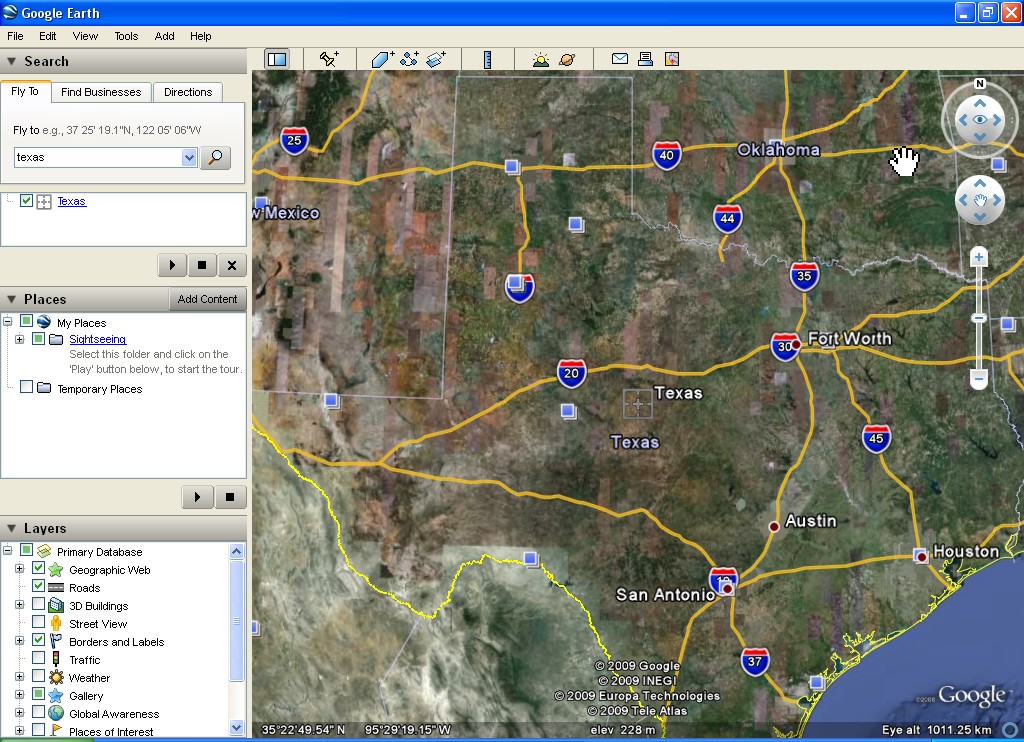Click the Interstate 45 shield
This screenshot has width=1024, height=742.
(876, 438)
